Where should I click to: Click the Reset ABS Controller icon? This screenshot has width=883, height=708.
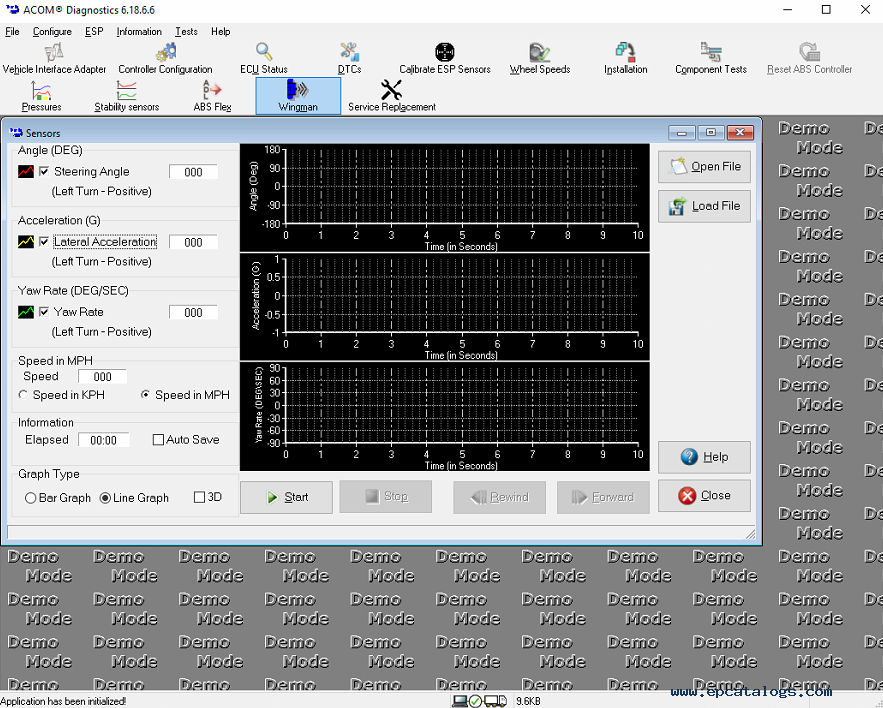point(809,52)
